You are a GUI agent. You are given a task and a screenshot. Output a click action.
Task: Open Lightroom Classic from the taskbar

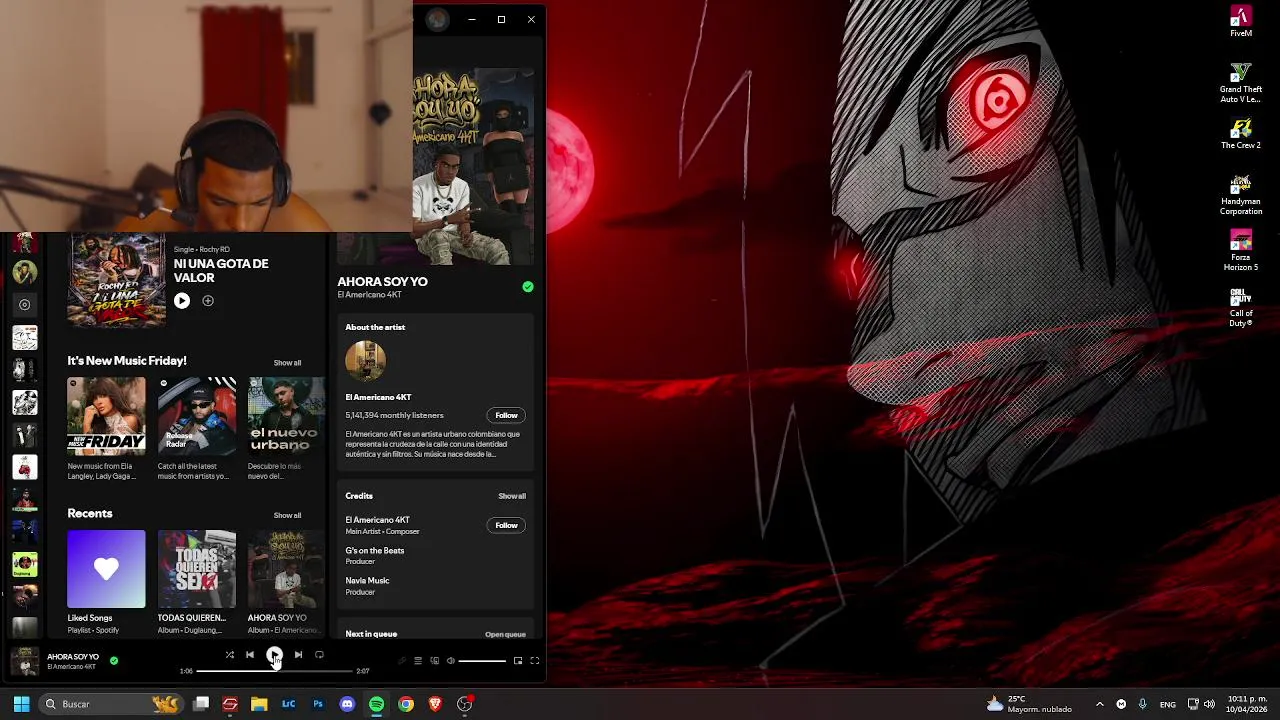point(288,704)
